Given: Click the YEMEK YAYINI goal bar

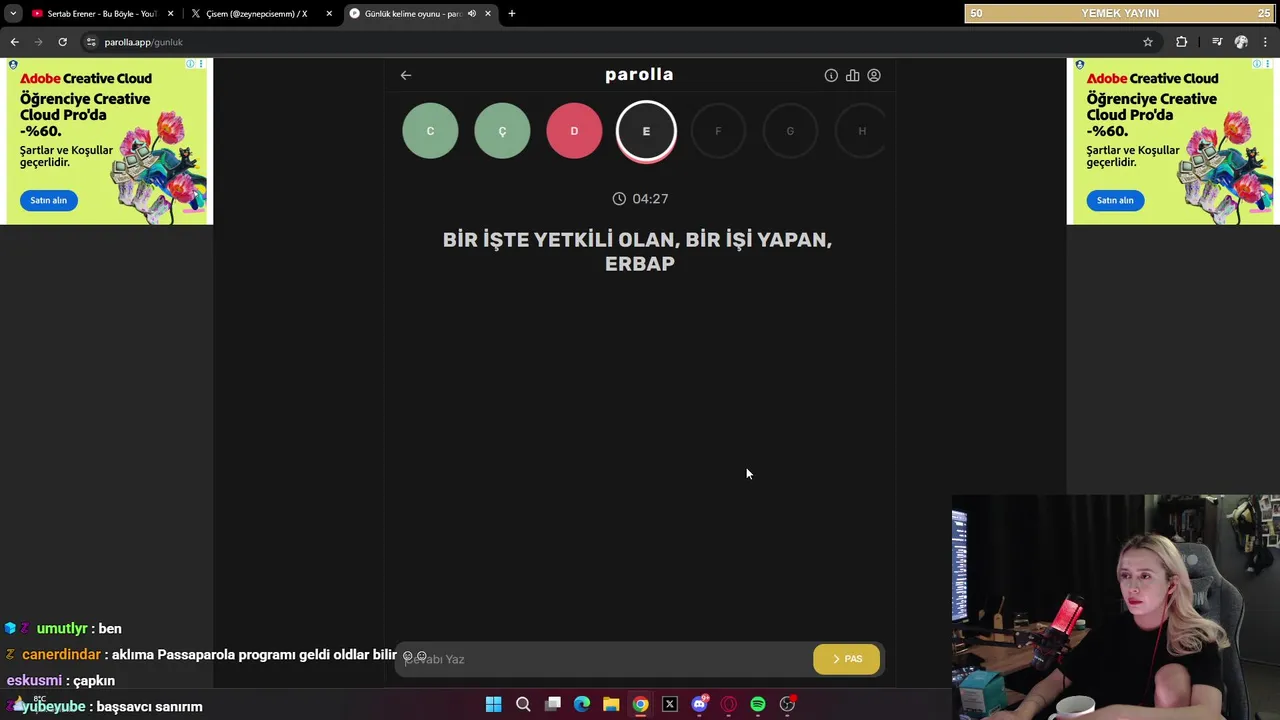Looking at the screenshot, I should (x=1120, y=13).
